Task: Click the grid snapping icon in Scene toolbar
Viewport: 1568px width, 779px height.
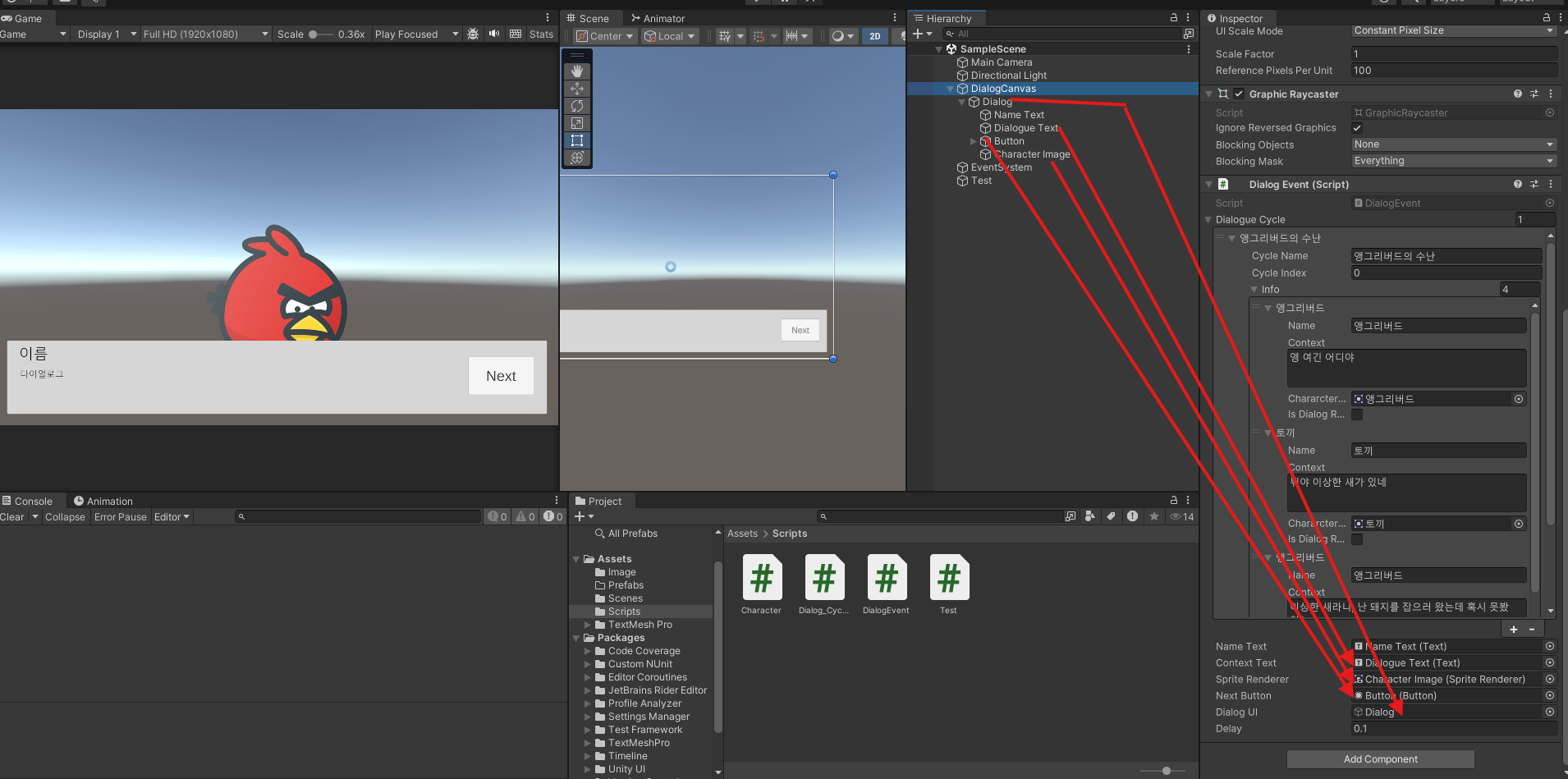Action: tap(759, 36)
